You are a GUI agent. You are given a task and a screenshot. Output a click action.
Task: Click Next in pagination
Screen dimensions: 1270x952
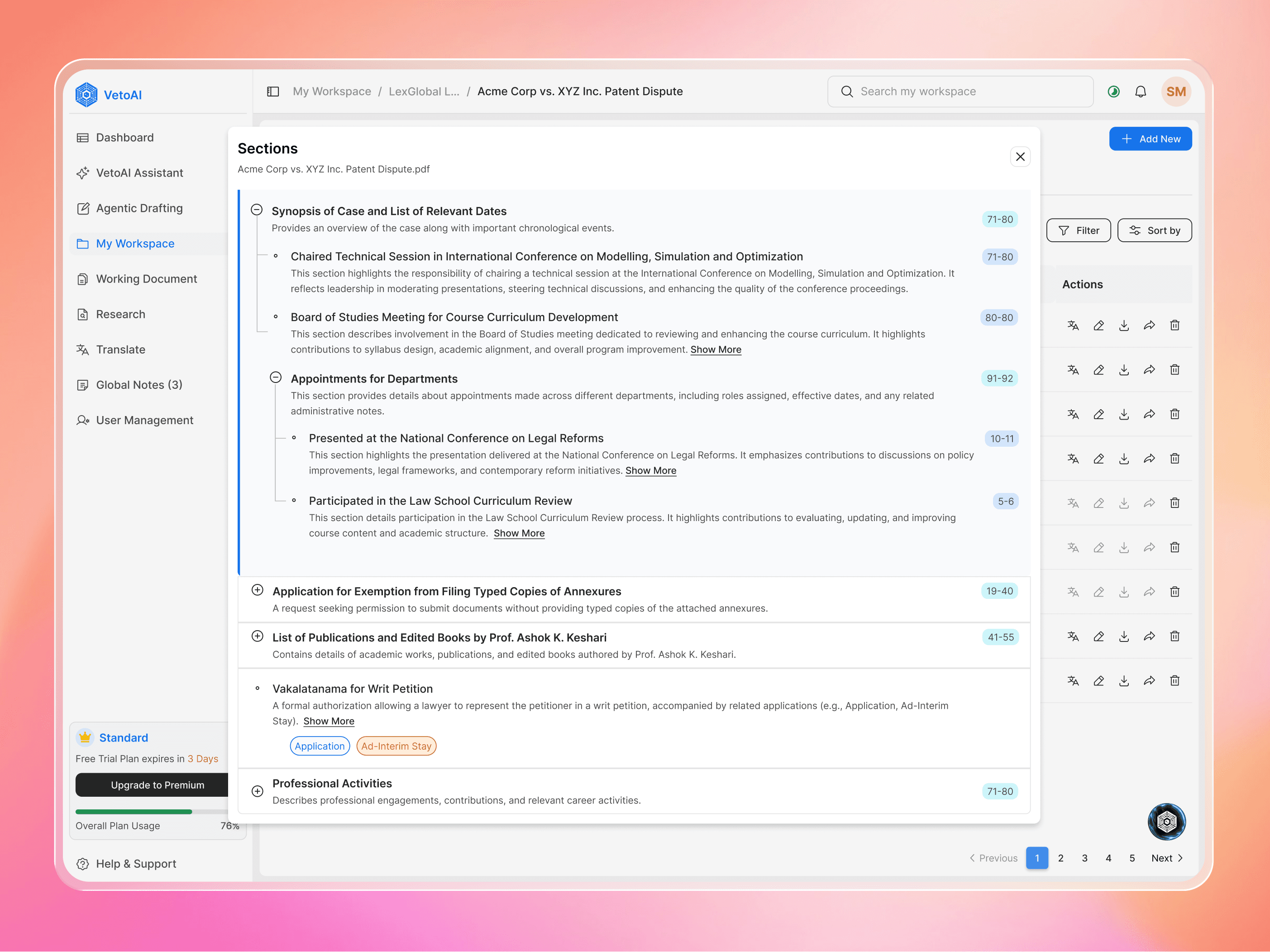[x=1167, y=858]
